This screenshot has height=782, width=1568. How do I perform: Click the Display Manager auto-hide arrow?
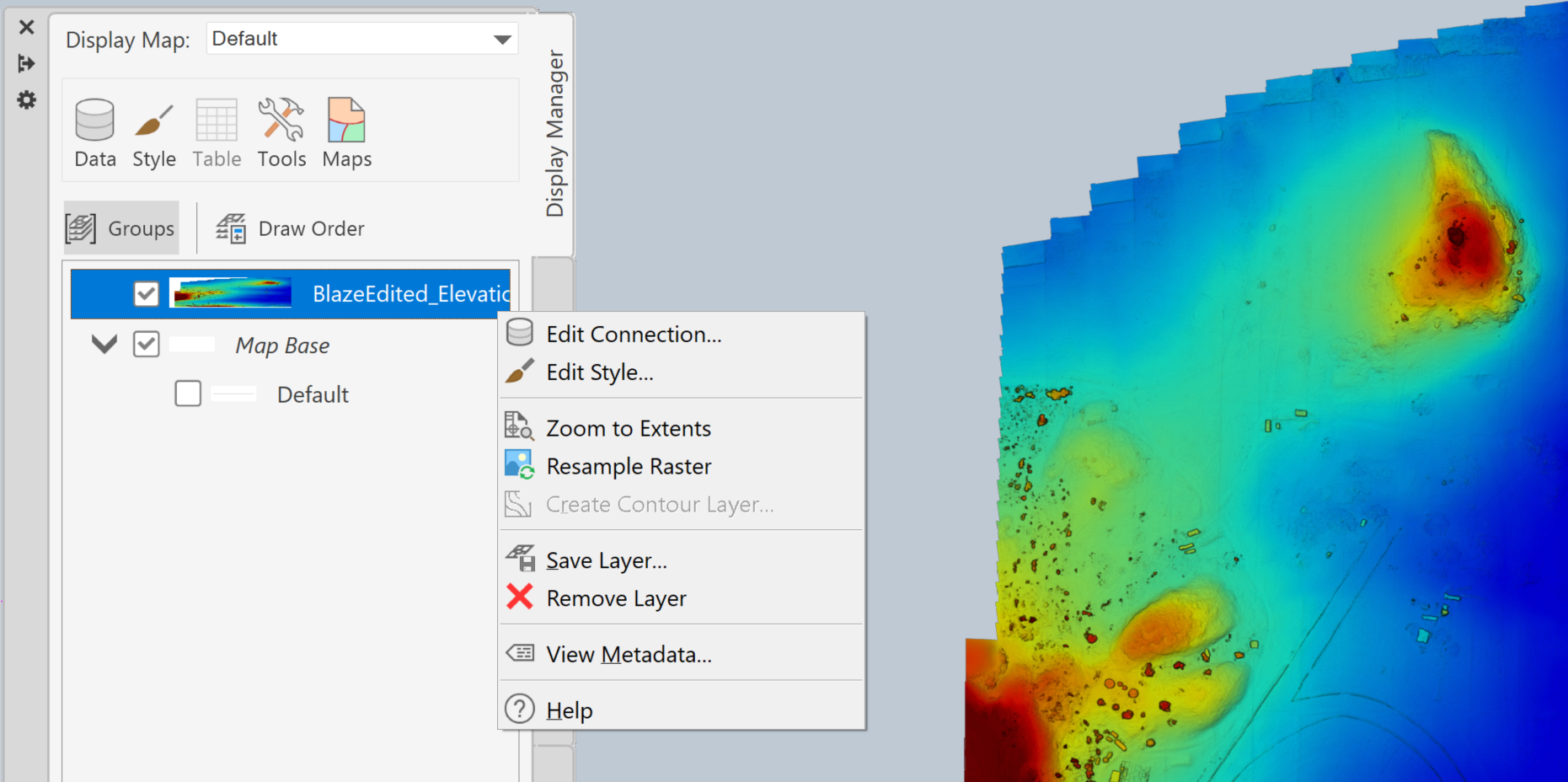point(26,63)
